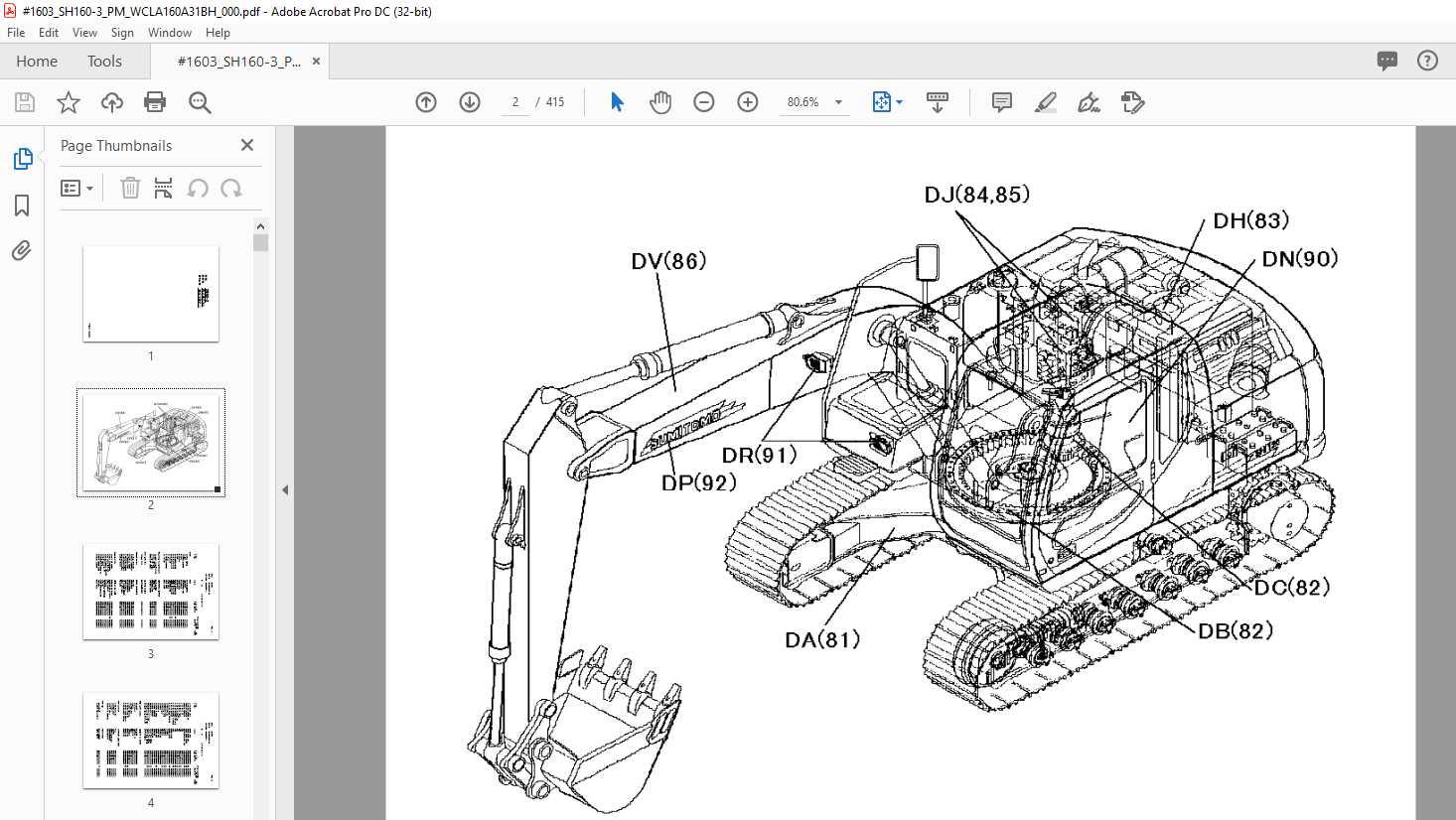
Task: Rotate page counterclockwise in thumbnails
Action: (x=198, y=188)
